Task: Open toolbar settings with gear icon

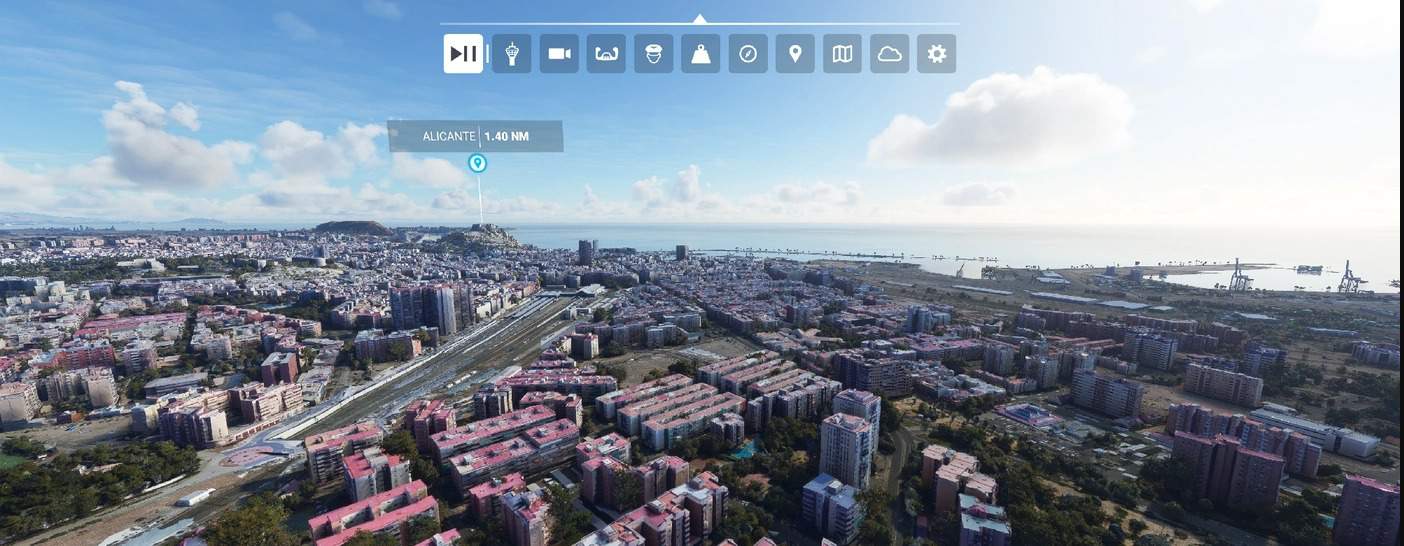Action: click(x=936, y=54)
